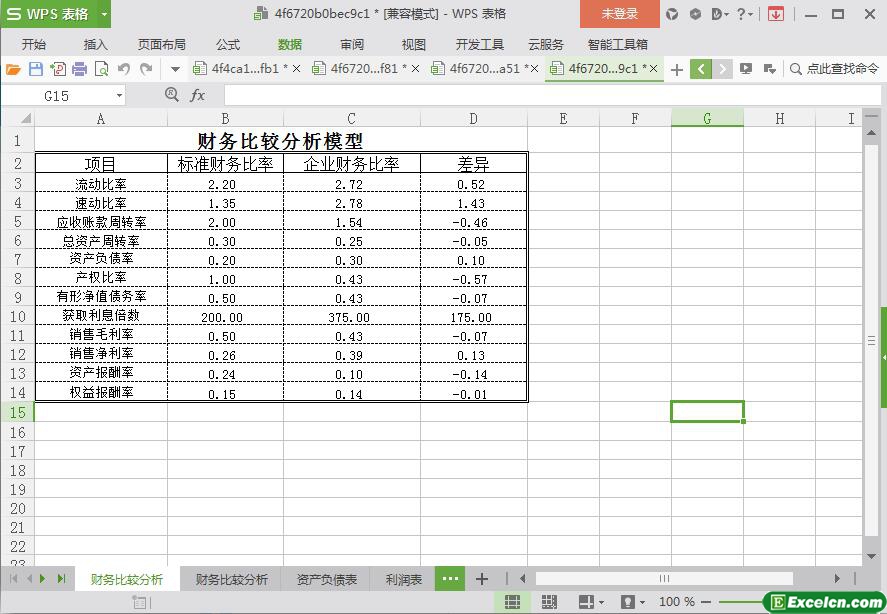The image size is (887, 614).
Task: Click the 未登录 login button
Action: 619,14
